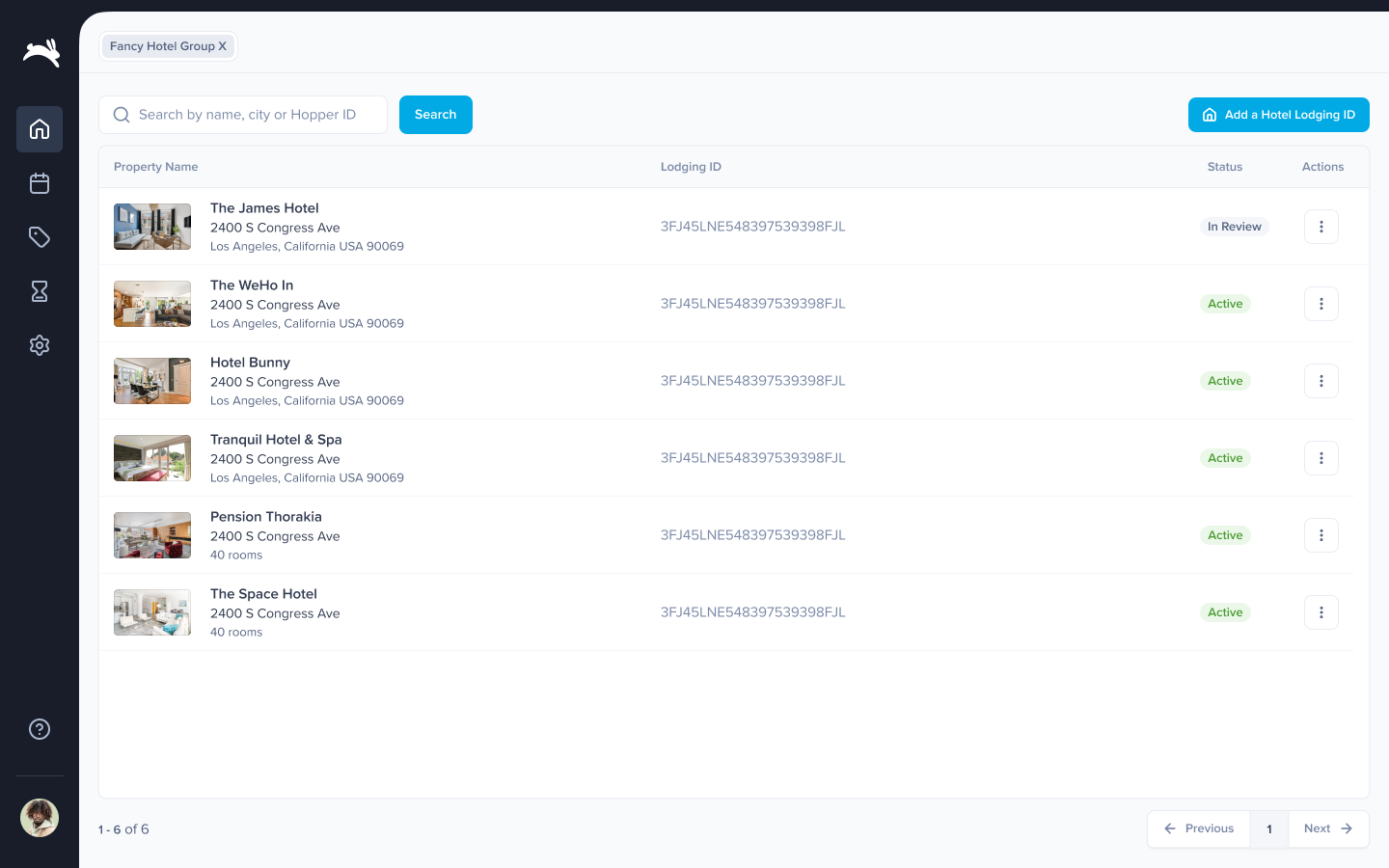Click Tranquil Hotel & Spa thumbnail image
The image size is (1389, 868).
point(152,458)
